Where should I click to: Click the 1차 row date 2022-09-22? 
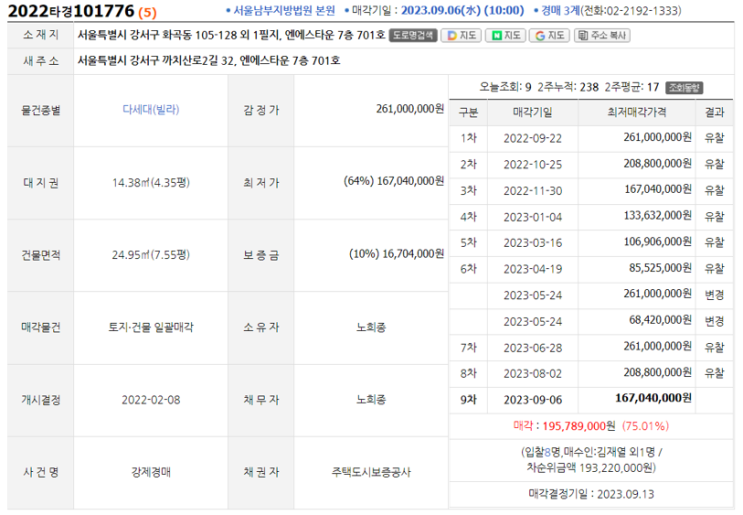click(533, 138)
